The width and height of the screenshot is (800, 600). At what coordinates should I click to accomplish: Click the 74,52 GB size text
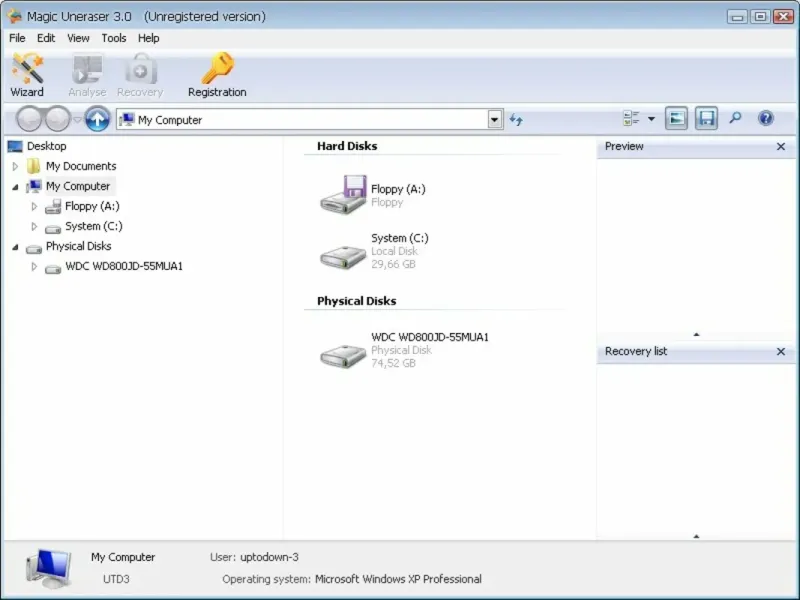pos(393,363)
